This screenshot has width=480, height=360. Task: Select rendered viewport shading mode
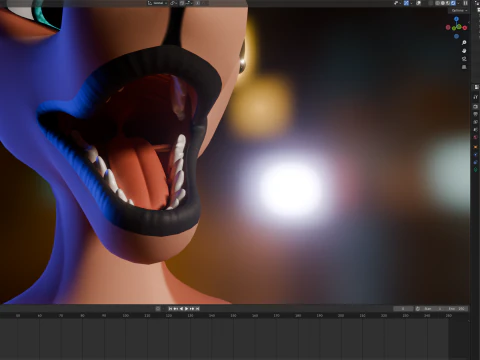(x=453, y=3)
